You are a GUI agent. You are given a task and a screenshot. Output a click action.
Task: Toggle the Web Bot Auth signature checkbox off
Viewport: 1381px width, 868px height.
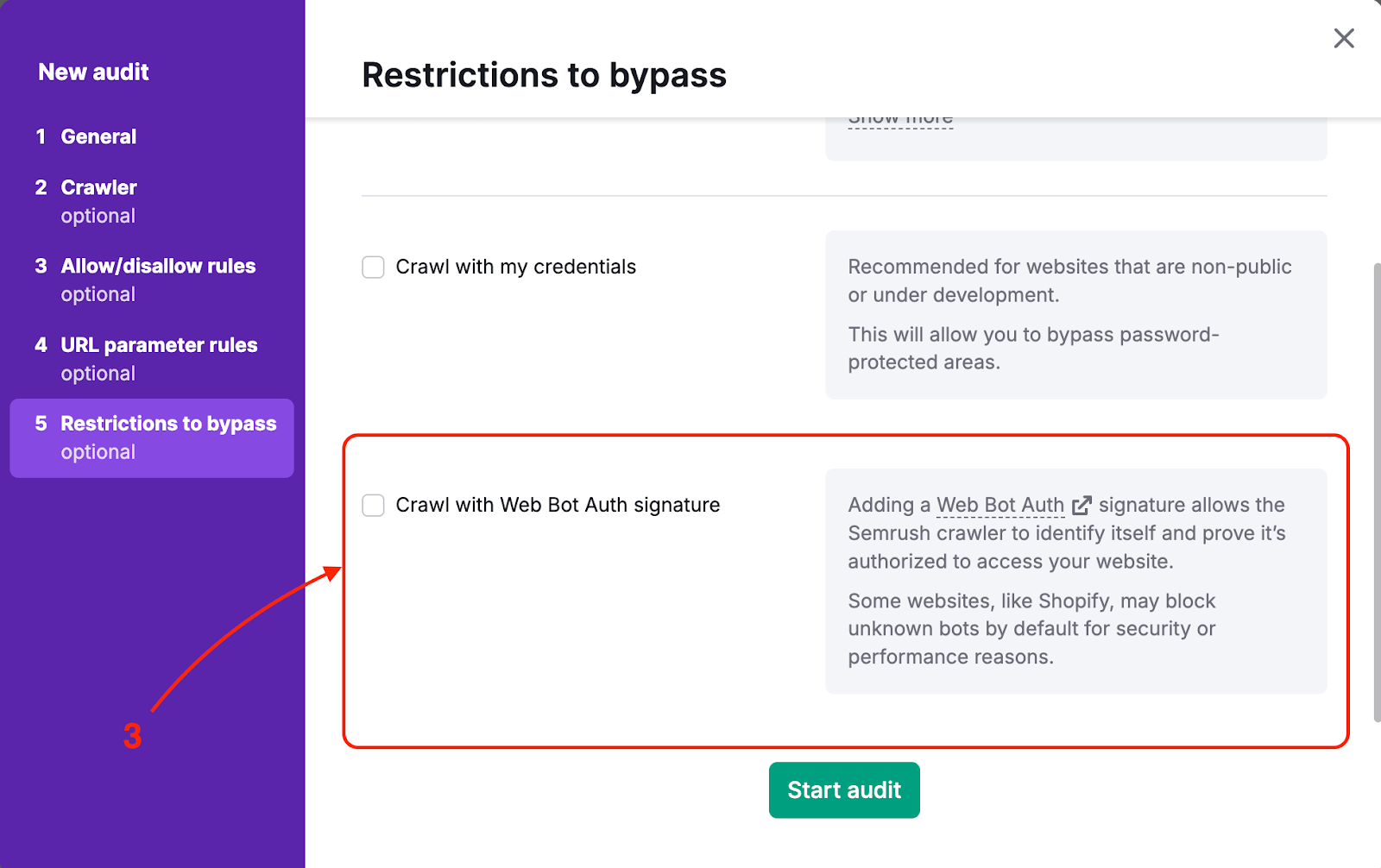click(x=372, y=505)
